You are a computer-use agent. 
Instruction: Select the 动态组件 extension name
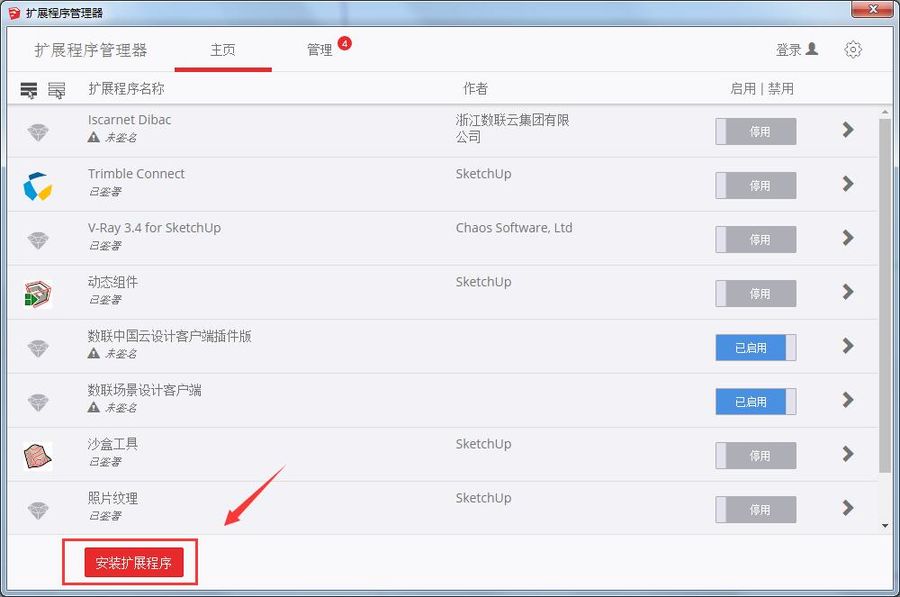pyautogui.click(x=112, y=282)
